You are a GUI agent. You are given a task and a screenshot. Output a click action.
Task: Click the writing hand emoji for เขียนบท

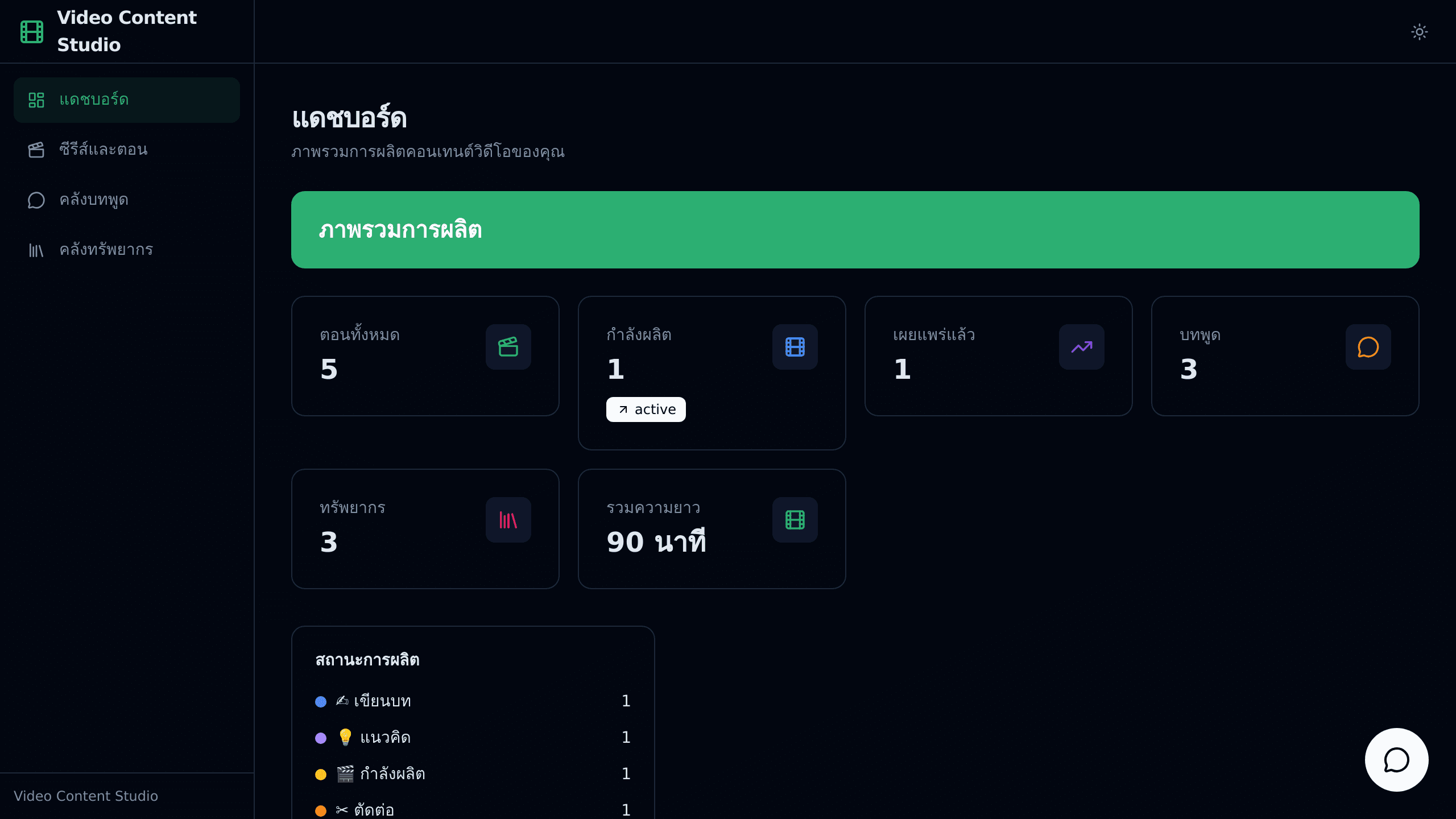point(342,701)
